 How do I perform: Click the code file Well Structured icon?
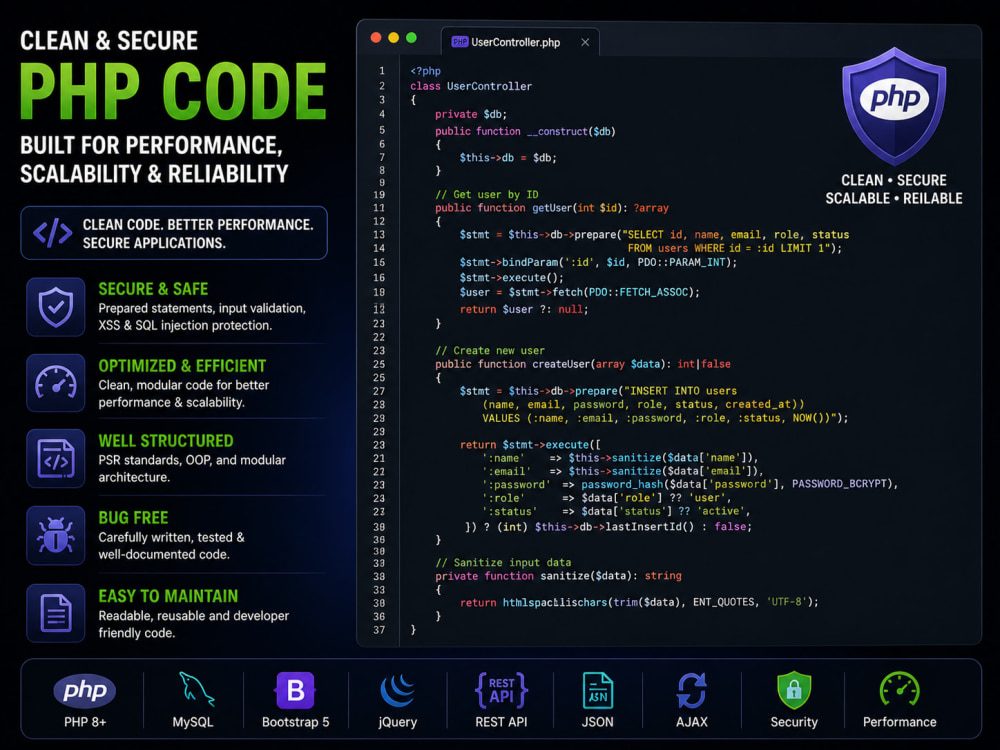point(55,459)
